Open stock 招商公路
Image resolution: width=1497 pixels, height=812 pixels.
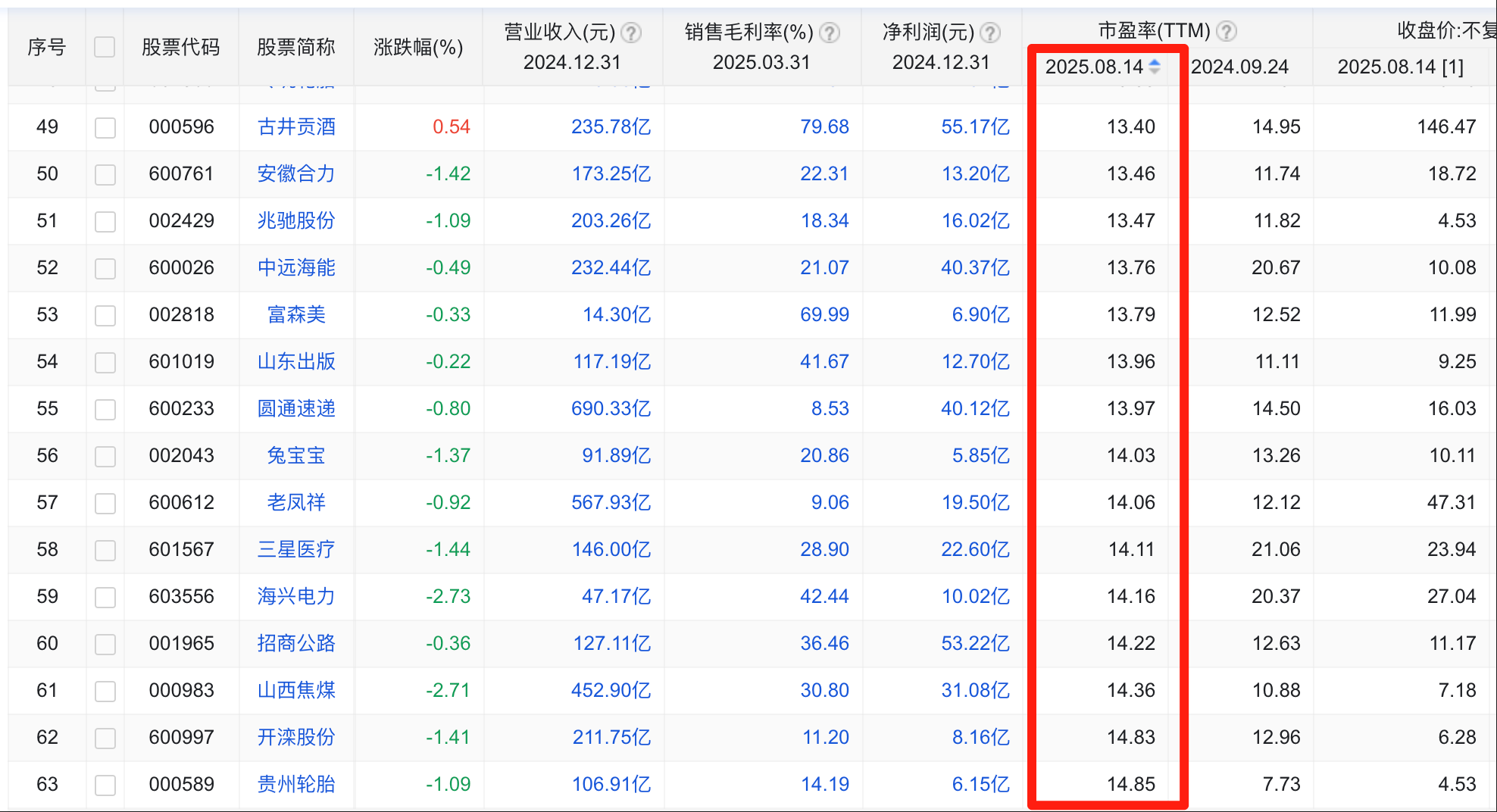296,643
